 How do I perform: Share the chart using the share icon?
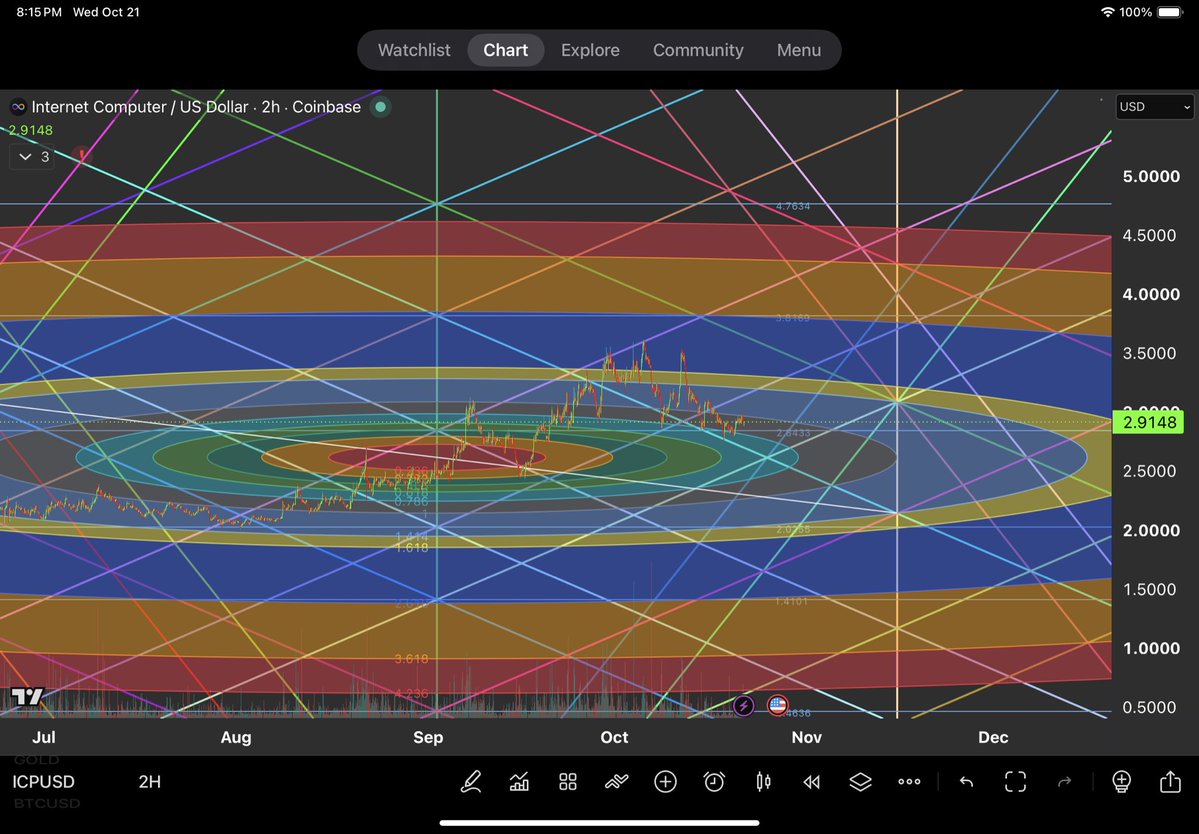pyautogui.click(x=1170, y=781)
